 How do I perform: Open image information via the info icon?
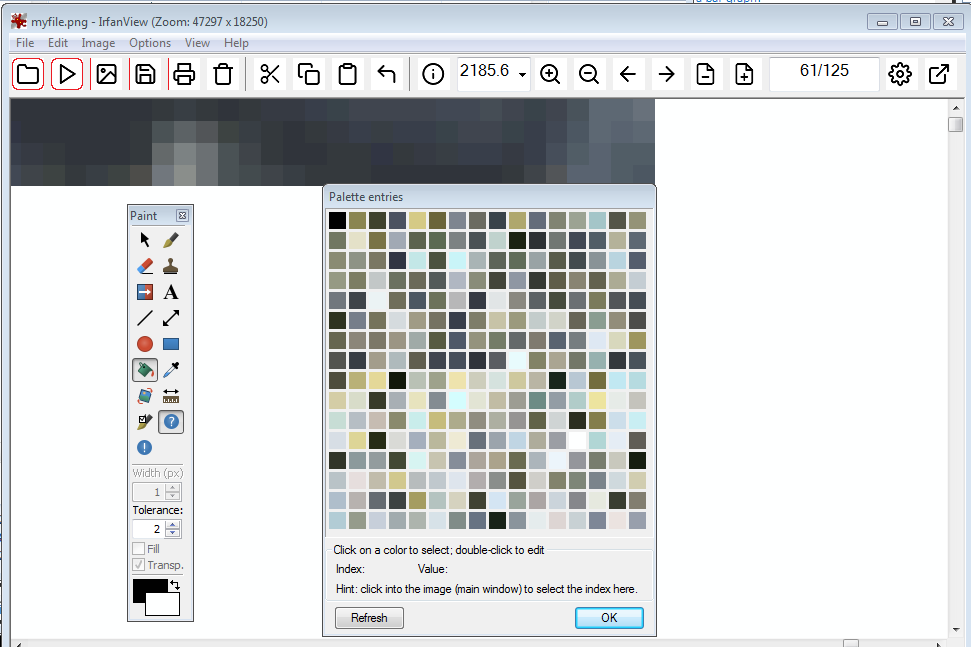click(433, 74)
